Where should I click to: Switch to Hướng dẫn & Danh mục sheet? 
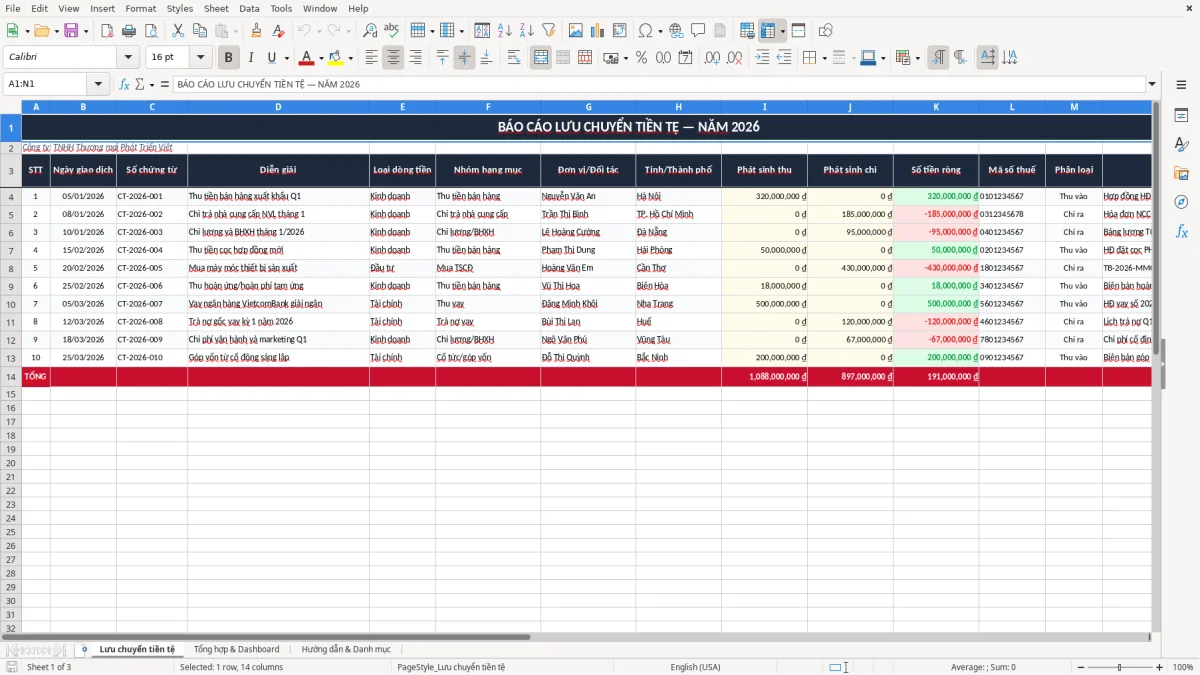tap(346, 649)
